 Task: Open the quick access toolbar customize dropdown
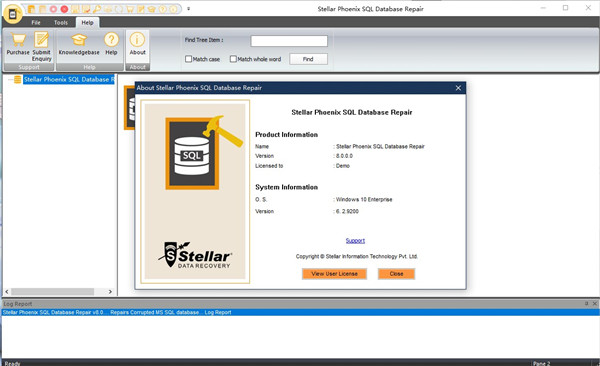pyautogui.click(x=189, y=9)
